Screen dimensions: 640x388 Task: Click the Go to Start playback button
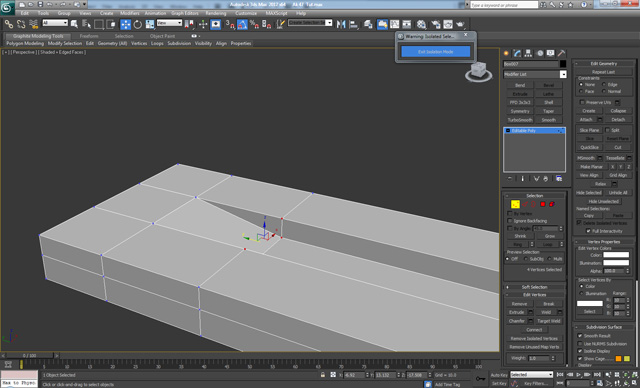pos(560,375)
